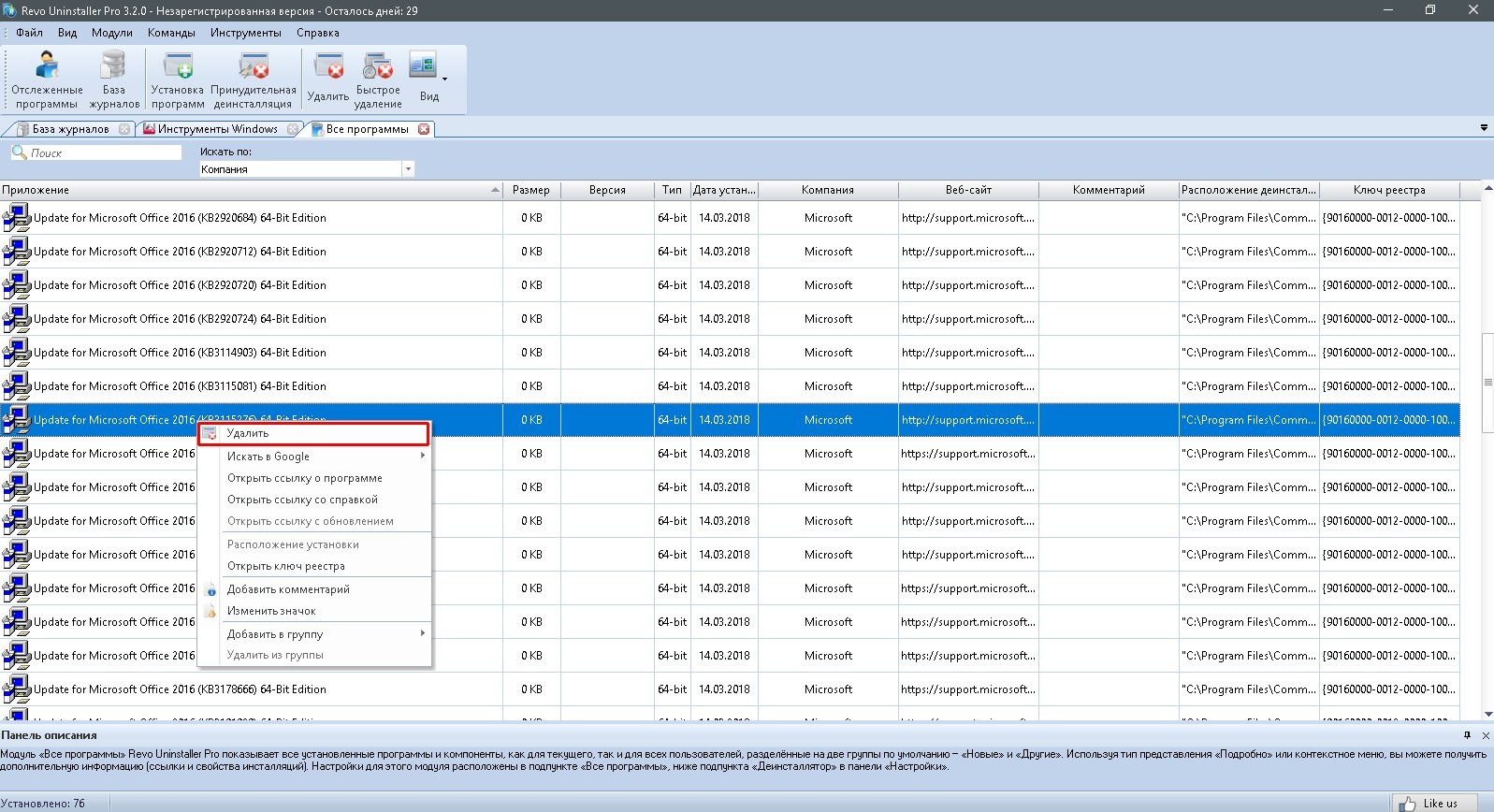Close the Инструменты Windows tab
Image resolution: width=1494 pixels, height=812 pixels.
point(293,129)
